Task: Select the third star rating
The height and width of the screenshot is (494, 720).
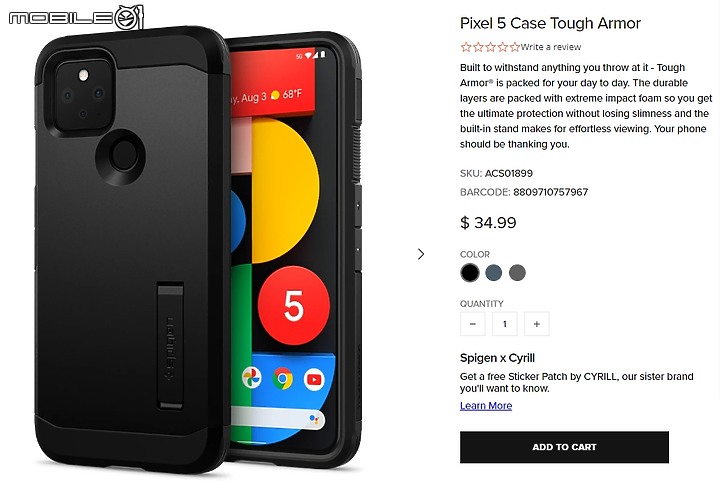Action: [490, 47]
